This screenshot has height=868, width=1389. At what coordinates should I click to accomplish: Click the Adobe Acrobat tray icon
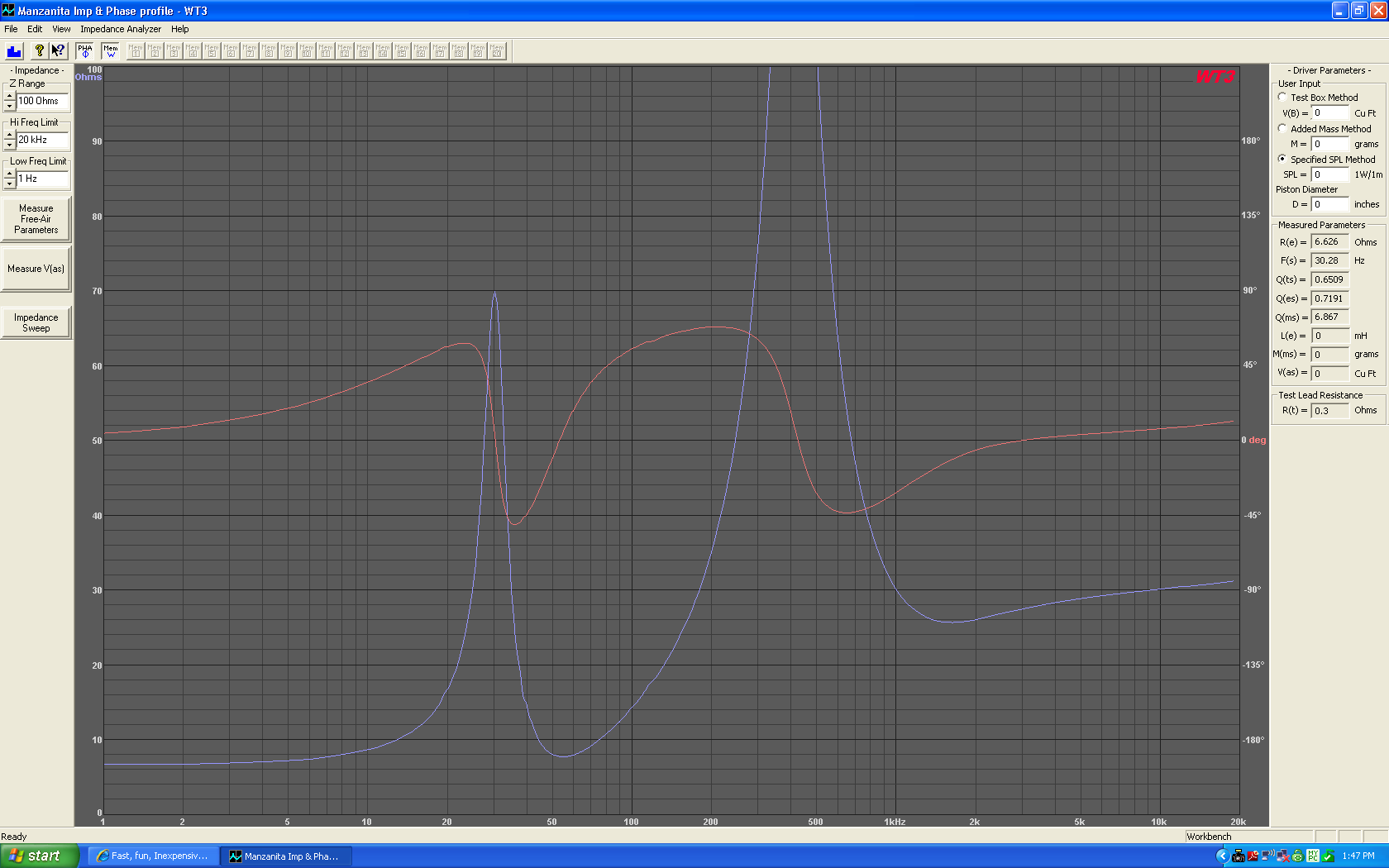pos(1253,856)
